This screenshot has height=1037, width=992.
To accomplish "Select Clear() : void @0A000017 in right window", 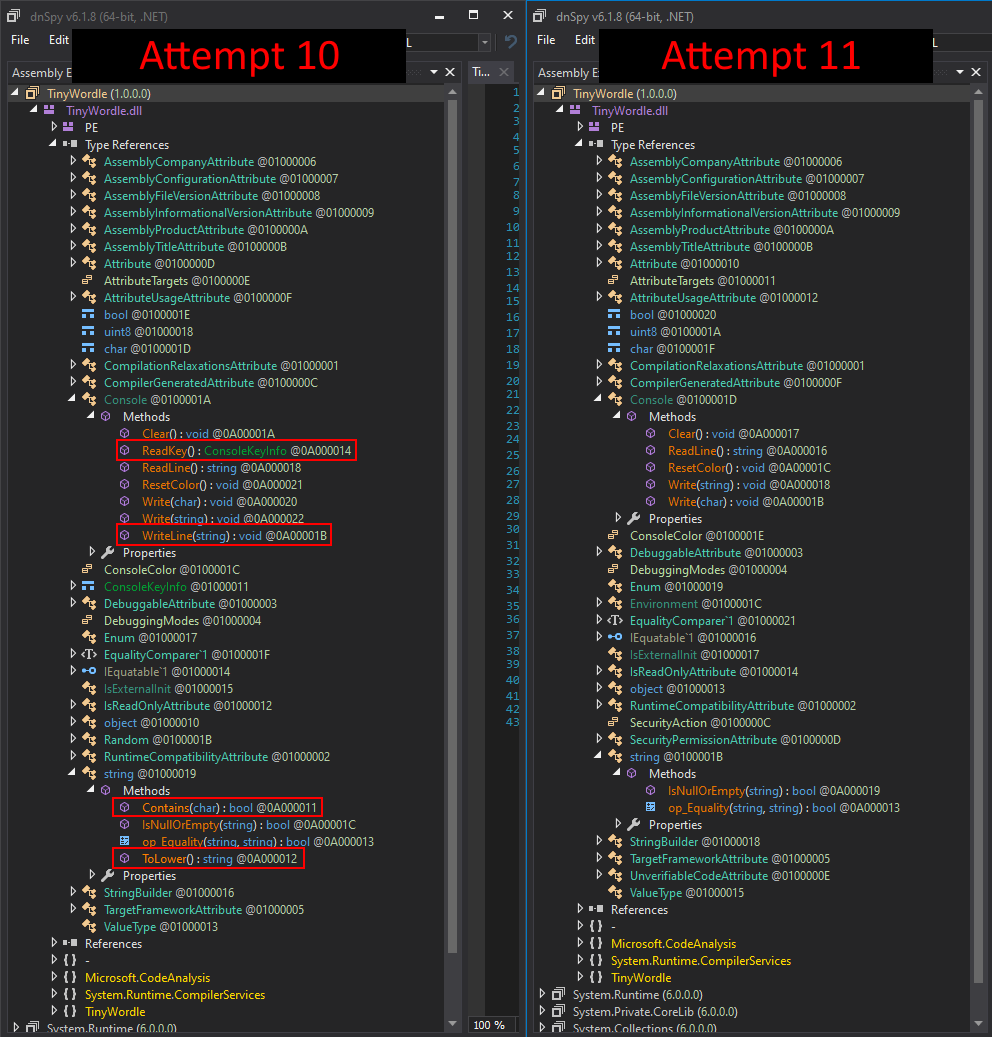I will pyautogui.click(x=733, y=433).
